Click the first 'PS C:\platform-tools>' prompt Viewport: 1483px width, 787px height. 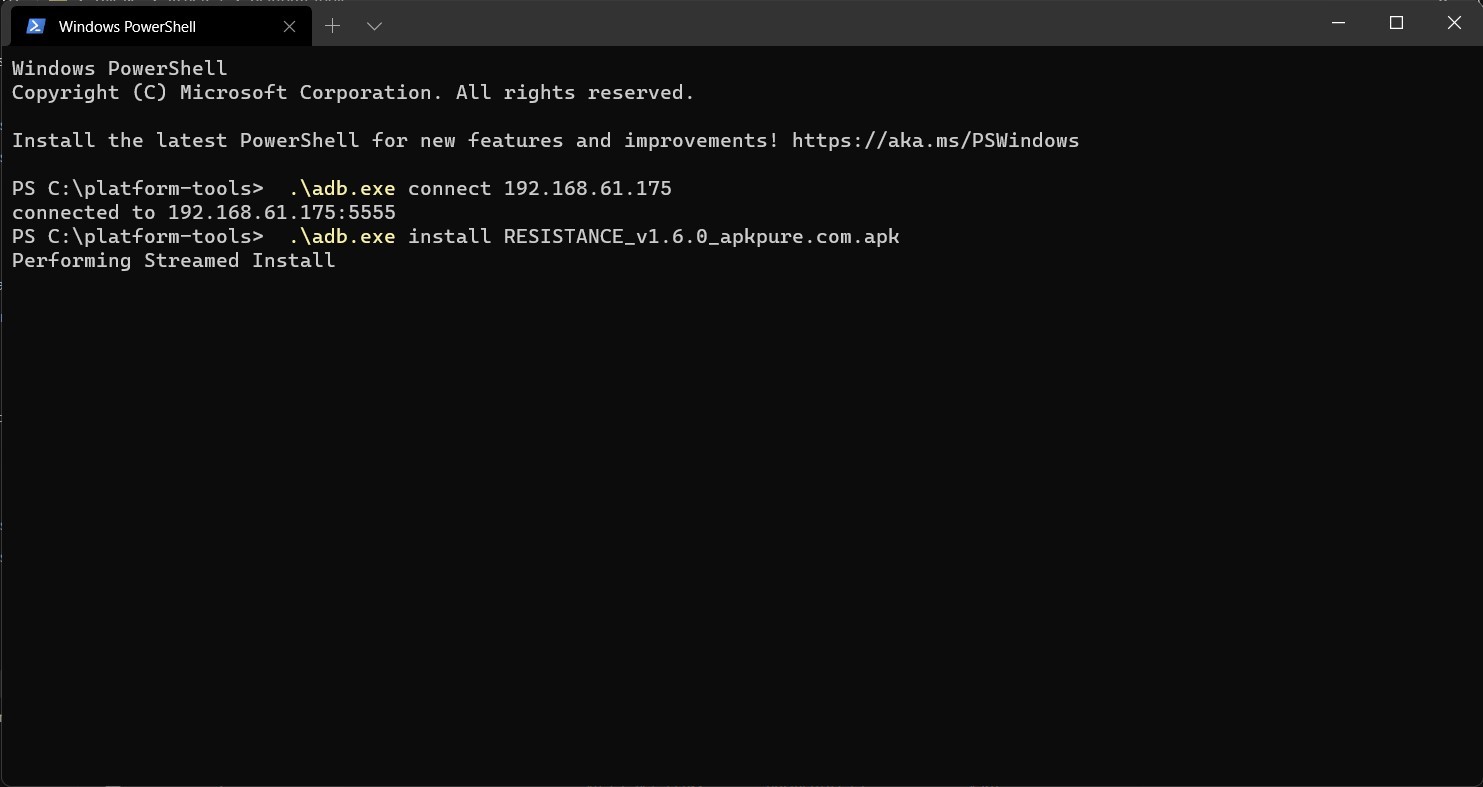(x=137, y=189)
